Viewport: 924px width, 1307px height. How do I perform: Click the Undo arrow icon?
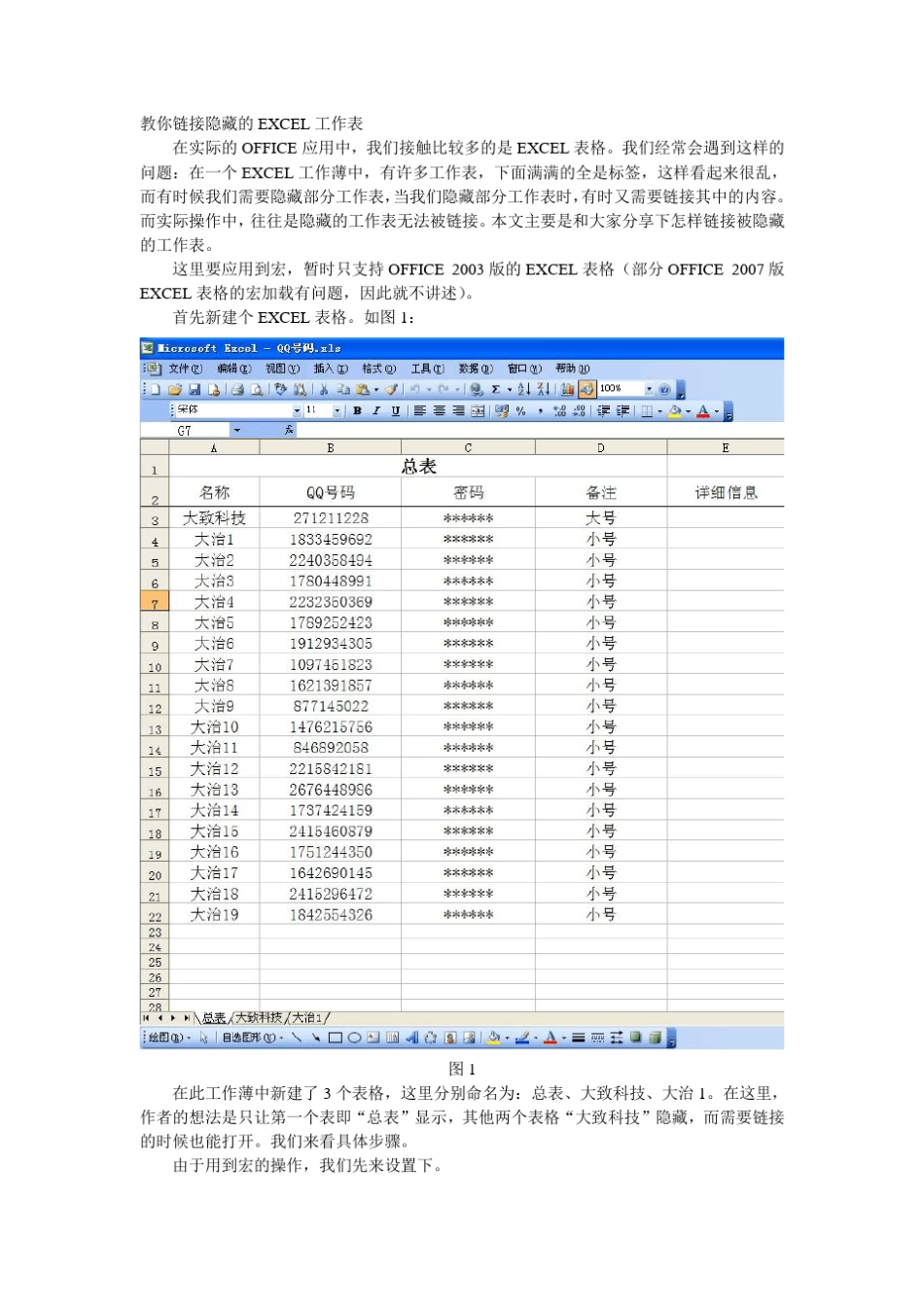coord(414,389)
